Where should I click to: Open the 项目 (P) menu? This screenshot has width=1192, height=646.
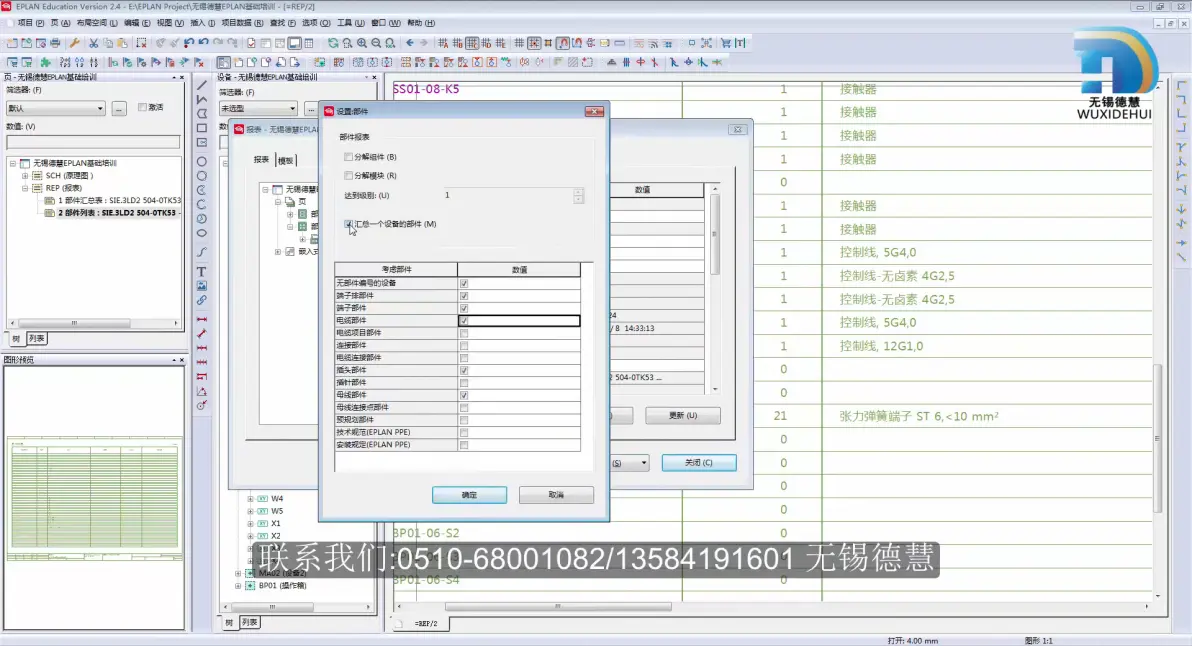[30, 23]
